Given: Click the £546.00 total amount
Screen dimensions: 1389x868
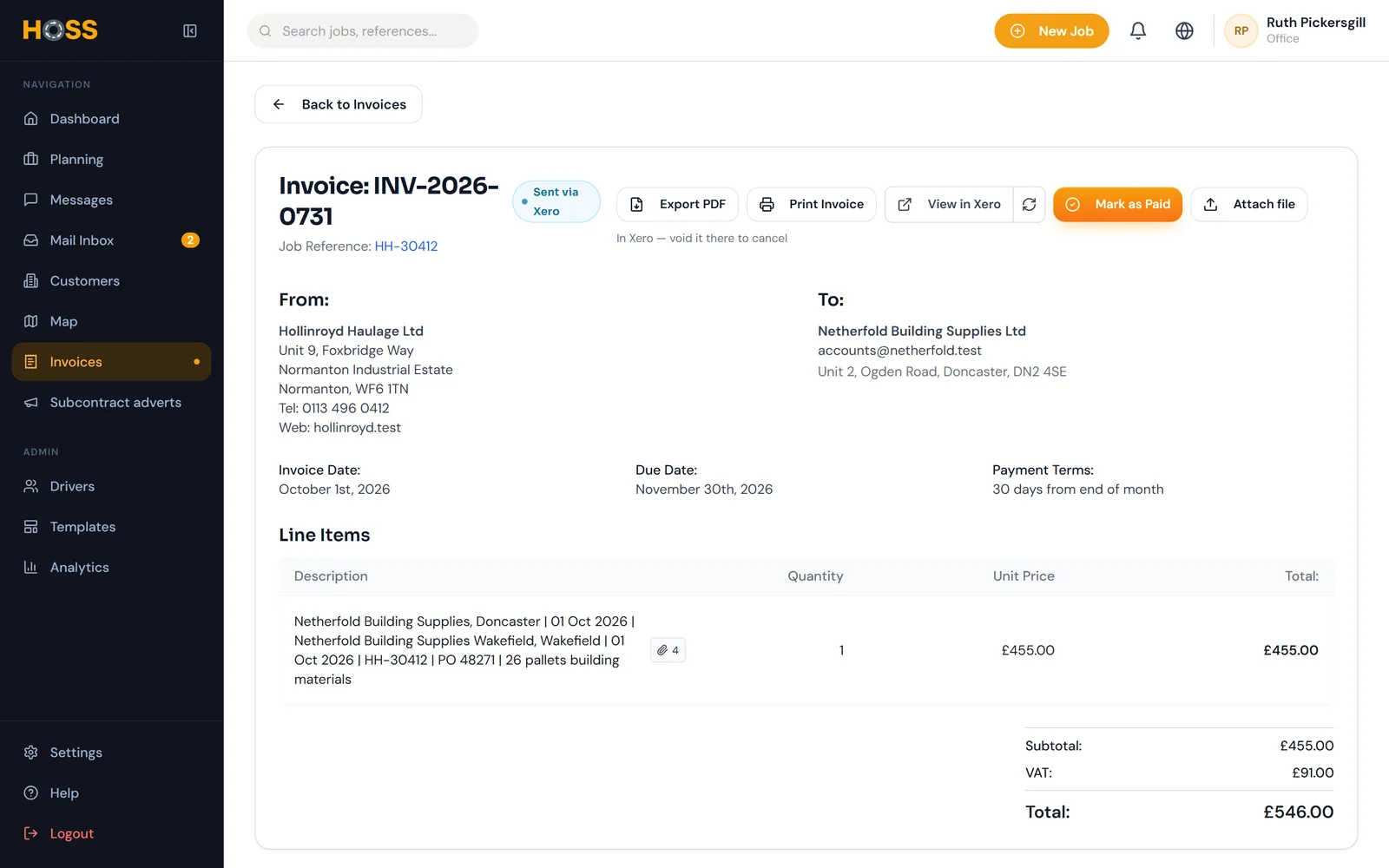Looking at the screenshot, I should click(x=1298, y=812).
